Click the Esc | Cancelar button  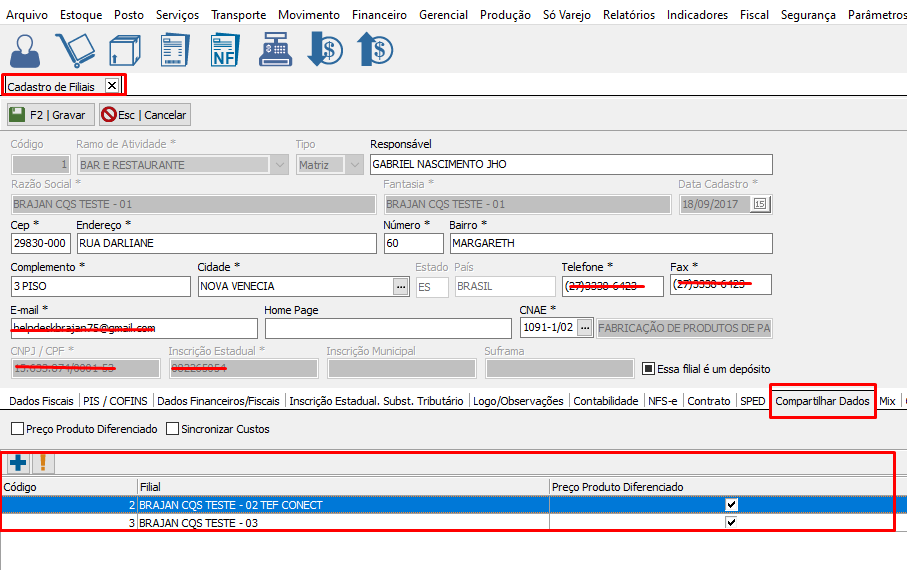(144, 115)
